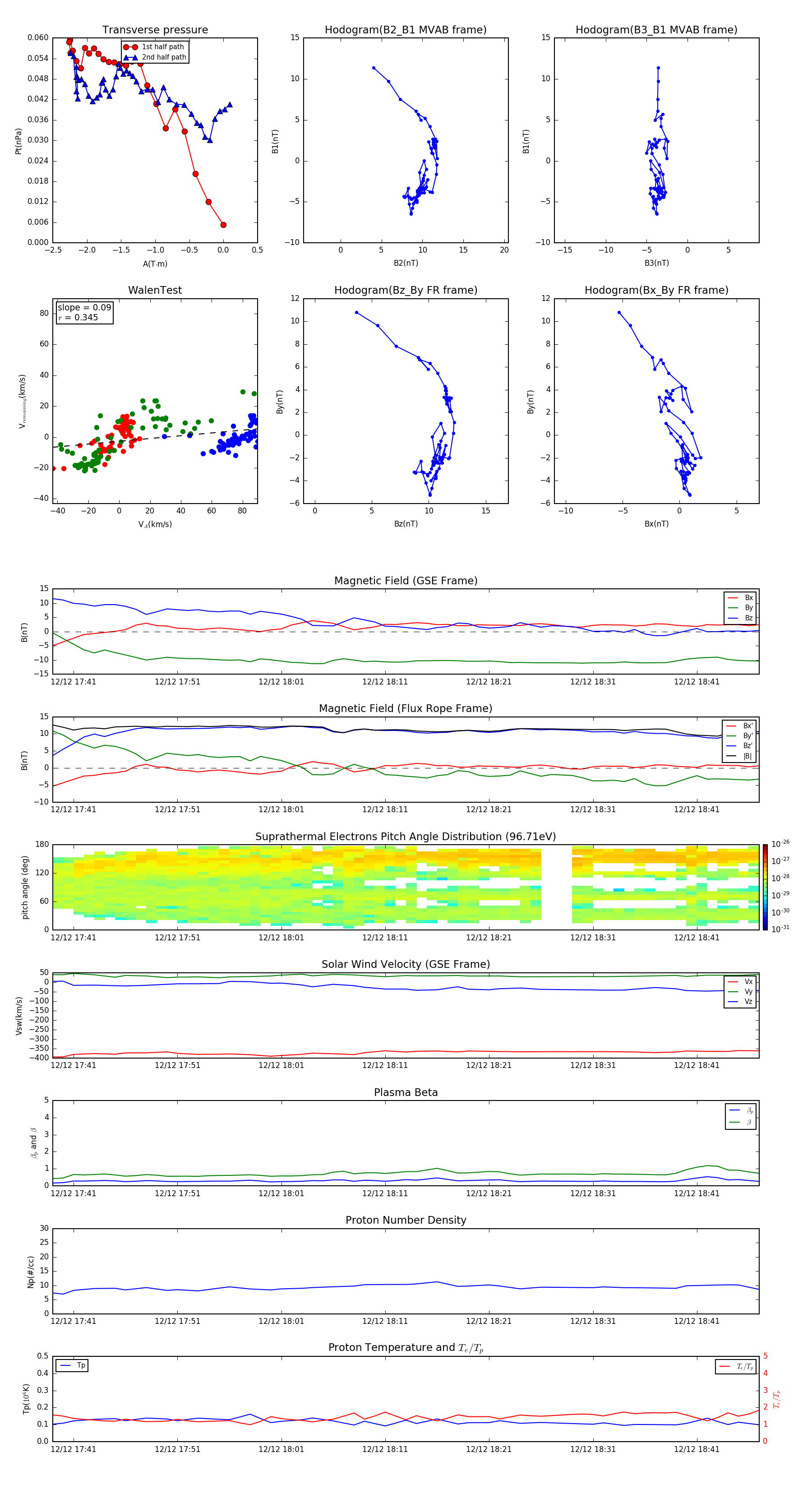The width and height of the screenshot is (812, 1489).
Task: Click the 'By' legend entry in GSE magnetic field plot
Action: (740, 607)
